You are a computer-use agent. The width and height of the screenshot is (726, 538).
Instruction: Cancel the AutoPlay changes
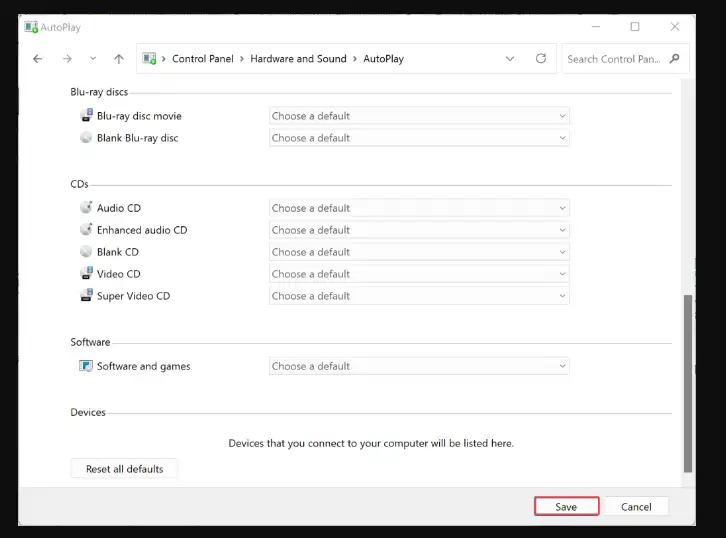point(636,507)
